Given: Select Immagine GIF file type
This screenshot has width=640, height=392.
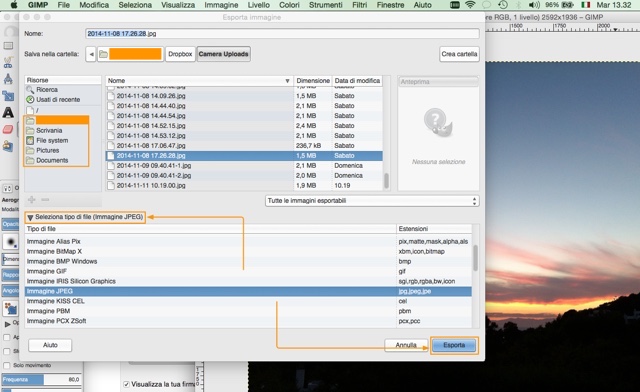Looking at the screenshot, I should coord(248,272).
